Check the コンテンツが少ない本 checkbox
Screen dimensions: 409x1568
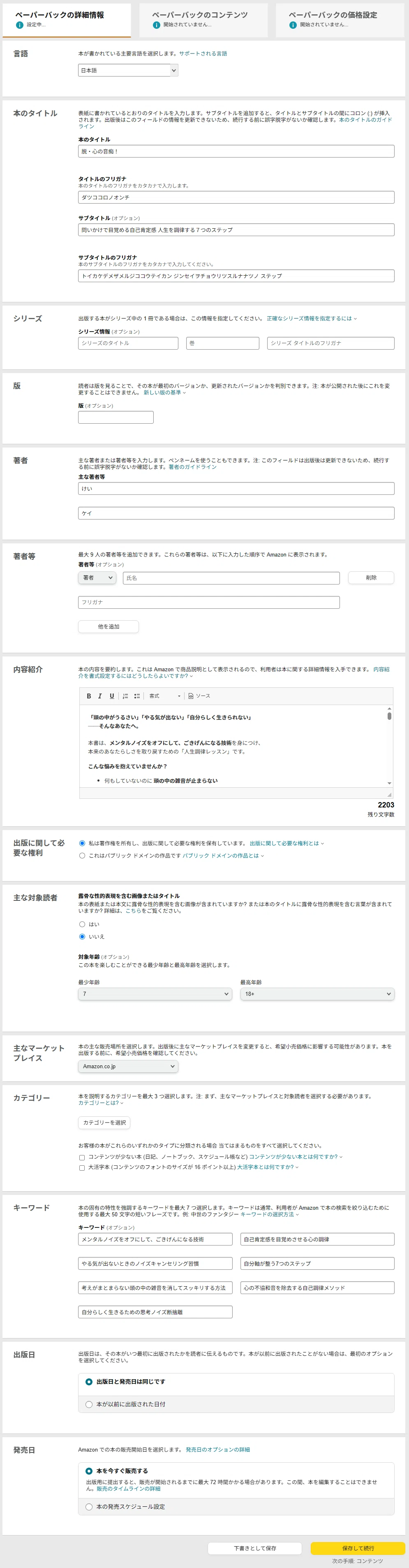(82, 1158)
